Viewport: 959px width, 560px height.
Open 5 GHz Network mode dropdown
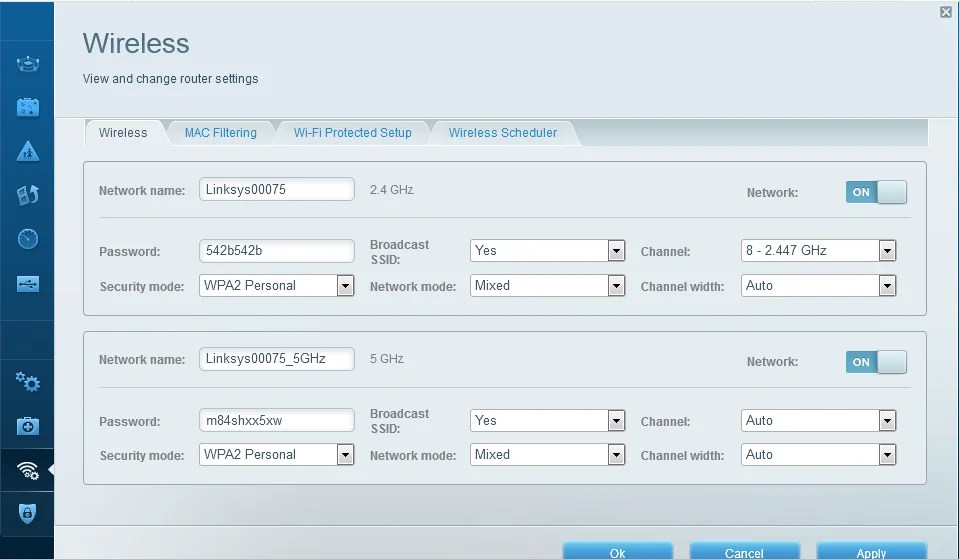[547, 455]
